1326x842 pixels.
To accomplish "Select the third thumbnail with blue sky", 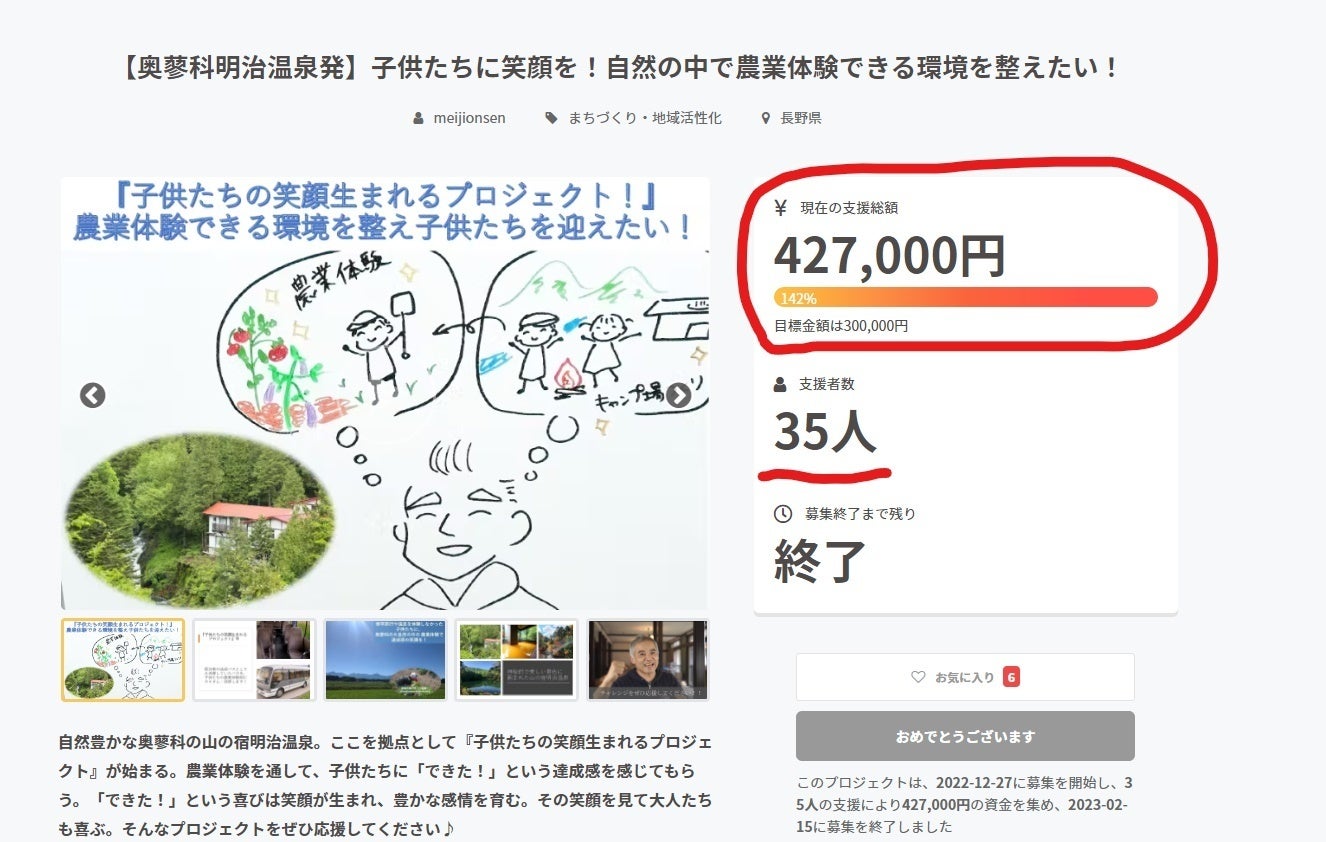I will 385,659.
